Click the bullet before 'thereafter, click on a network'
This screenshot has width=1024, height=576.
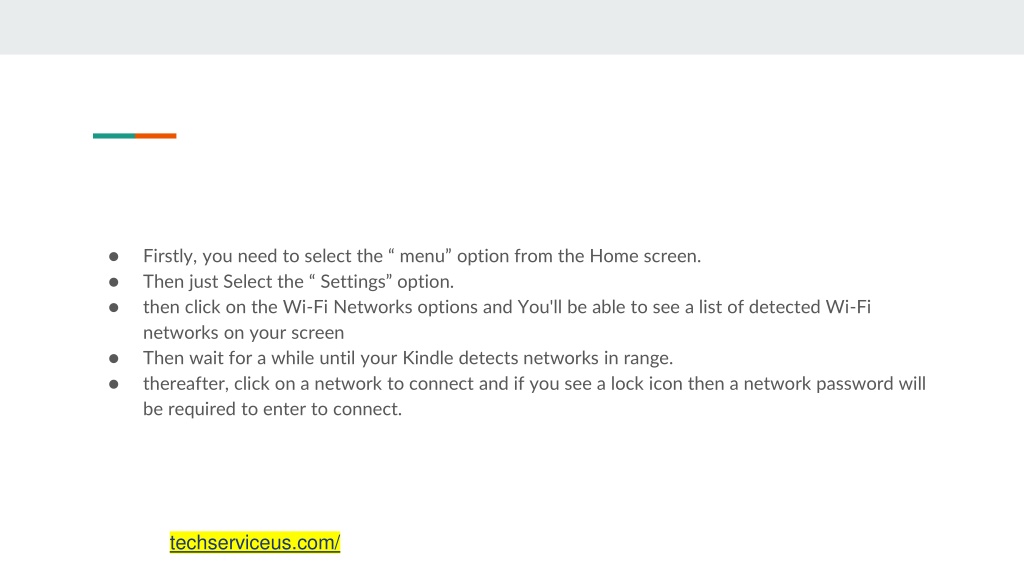point(114,384)
